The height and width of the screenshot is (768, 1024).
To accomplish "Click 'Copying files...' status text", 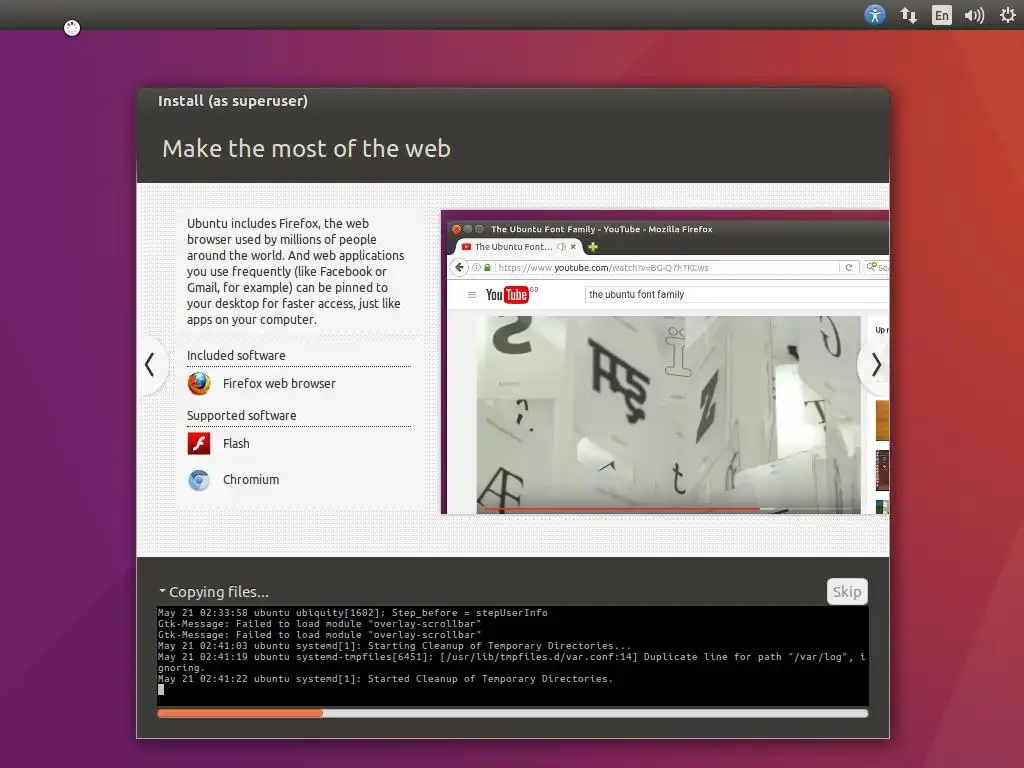I will 218,592.
